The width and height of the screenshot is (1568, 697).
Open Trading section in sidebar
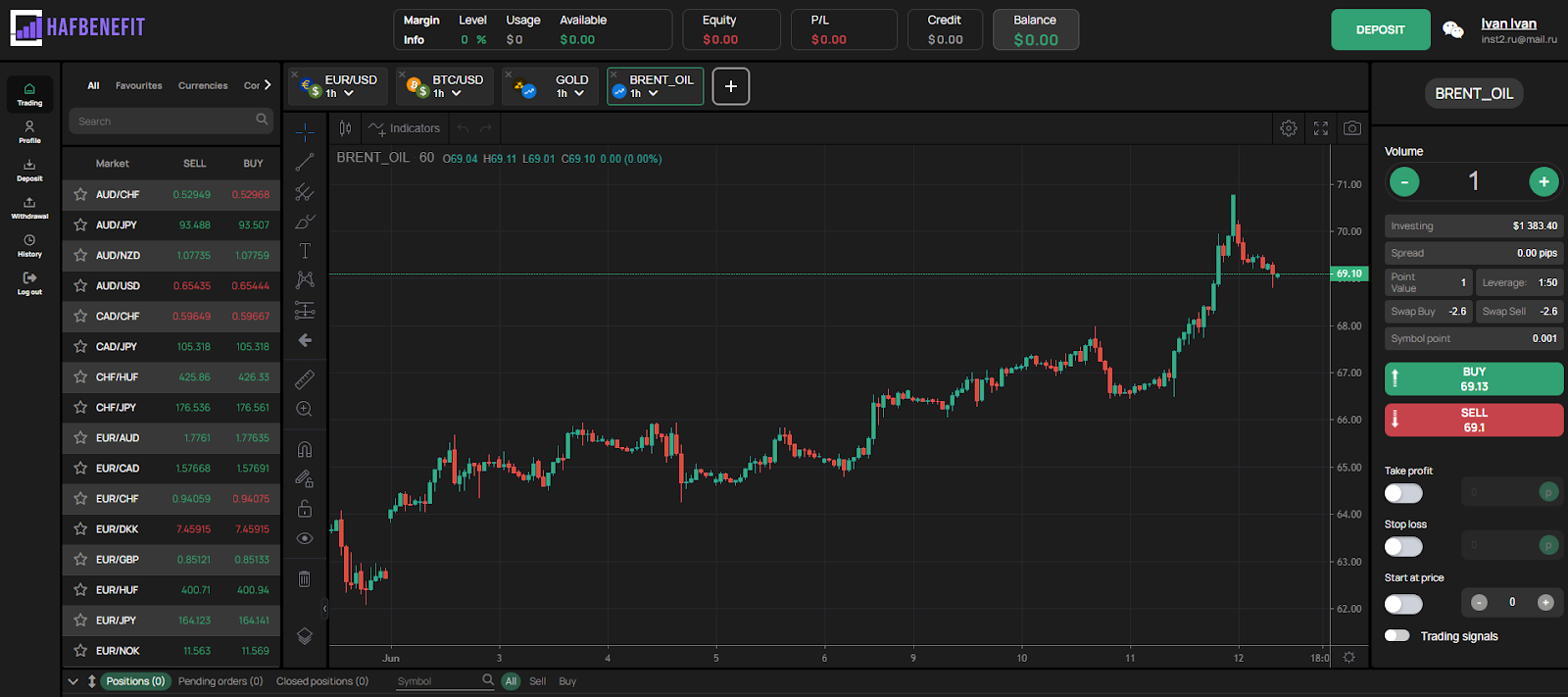(x=29, y=94)
